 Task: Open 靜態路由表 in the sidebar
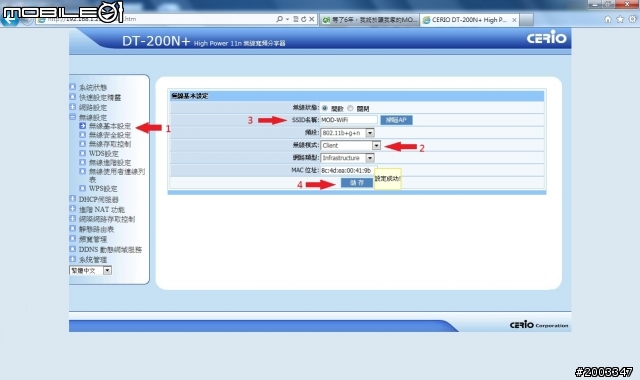96,229
